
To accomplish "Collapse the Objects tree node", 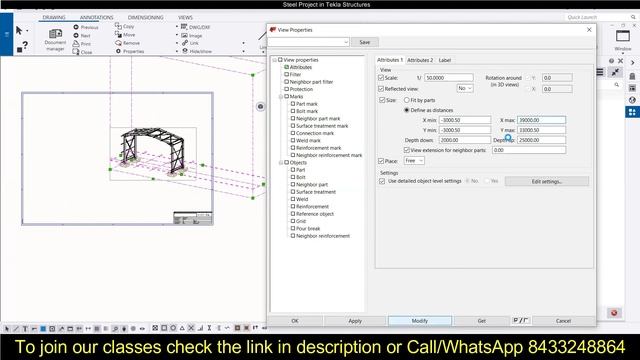I will tap(281, 163).
